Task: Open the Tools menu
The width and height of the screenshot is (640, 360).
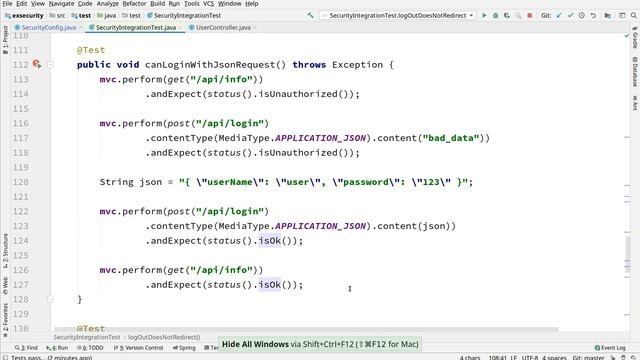Action: (x=192, y=4)
